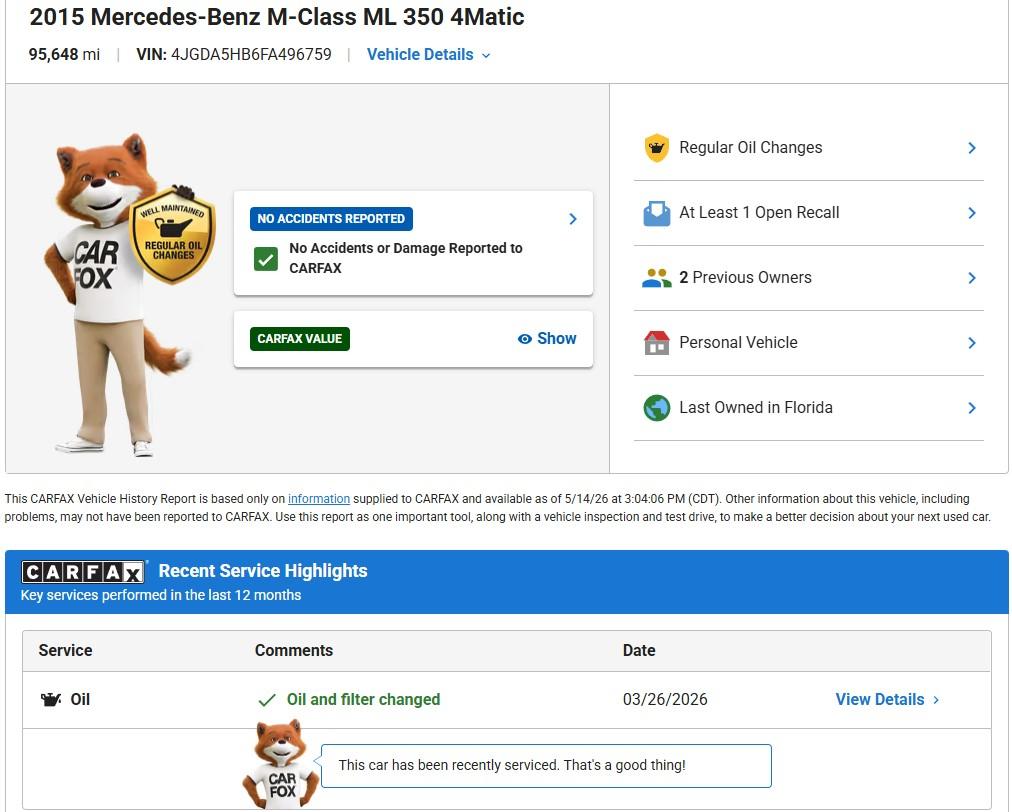The width and height of the screenshot is (1012, 812).
Task: Click the Recent Service Highlights heading
Action: pyautogui.click(x=263, y=571)
